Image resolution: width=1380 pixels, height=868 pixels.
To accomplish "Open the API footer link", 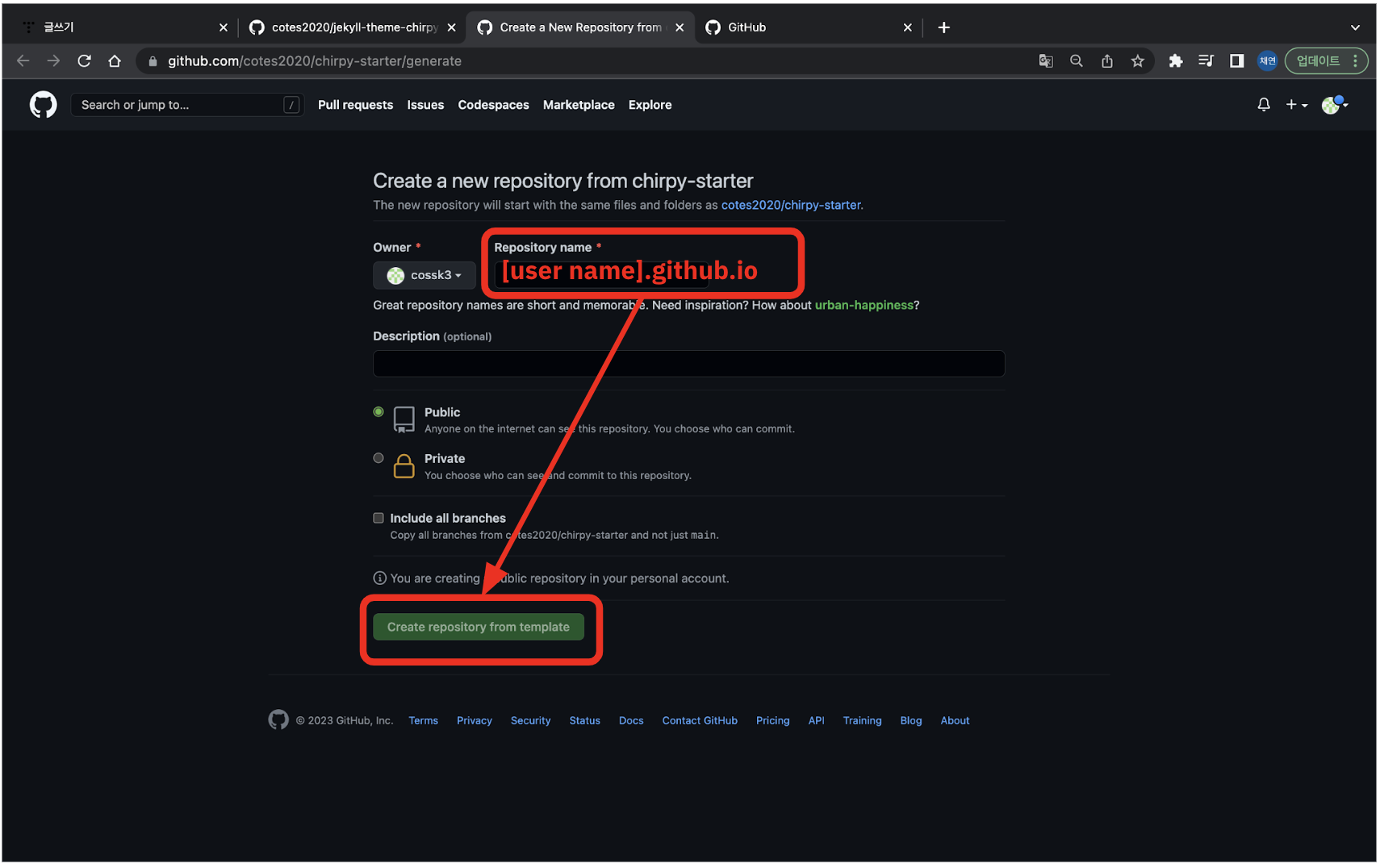I will pyautogui.click(x=816, y=720).
